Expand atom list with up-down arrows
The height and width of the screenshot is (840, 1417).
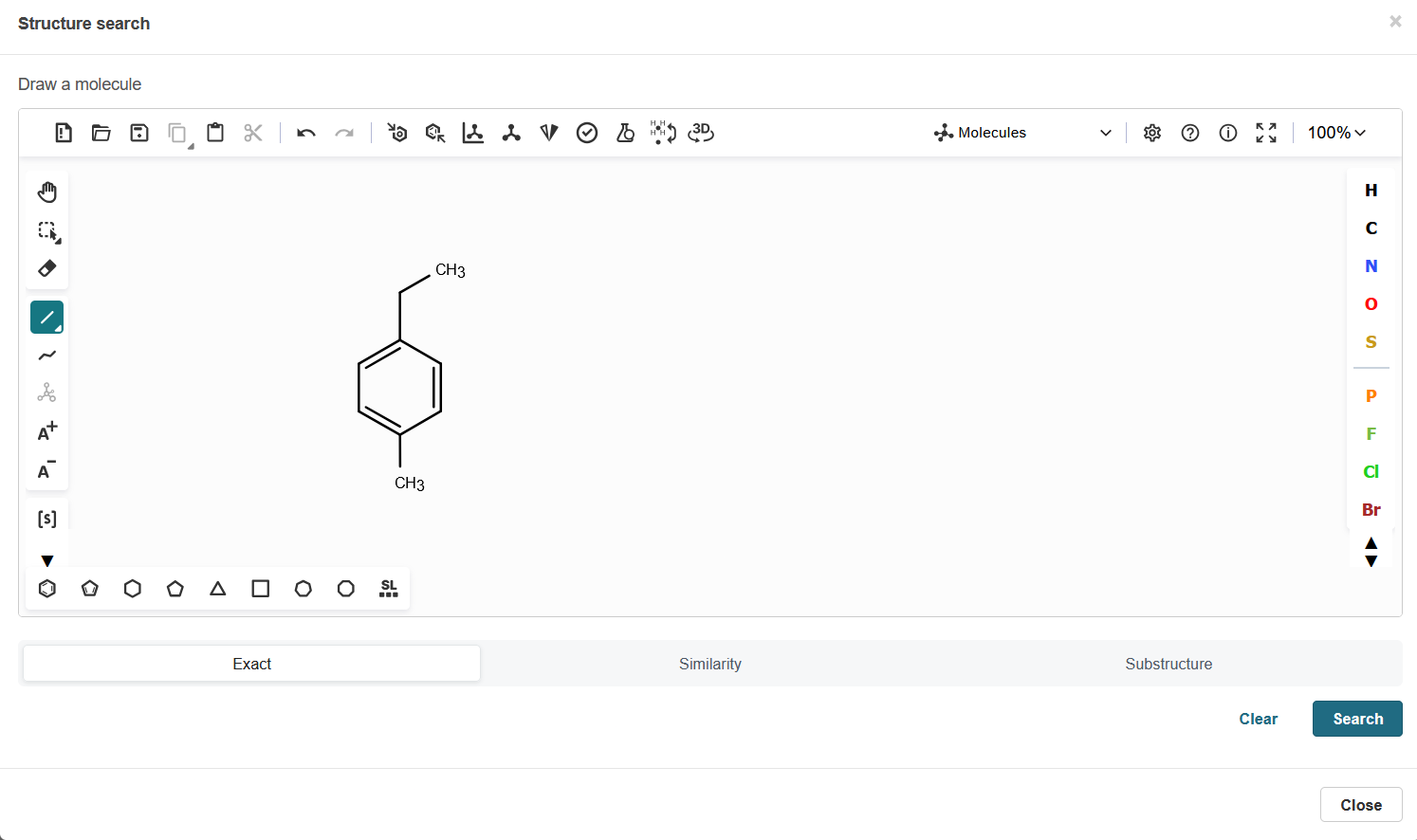pos(1371,552)
